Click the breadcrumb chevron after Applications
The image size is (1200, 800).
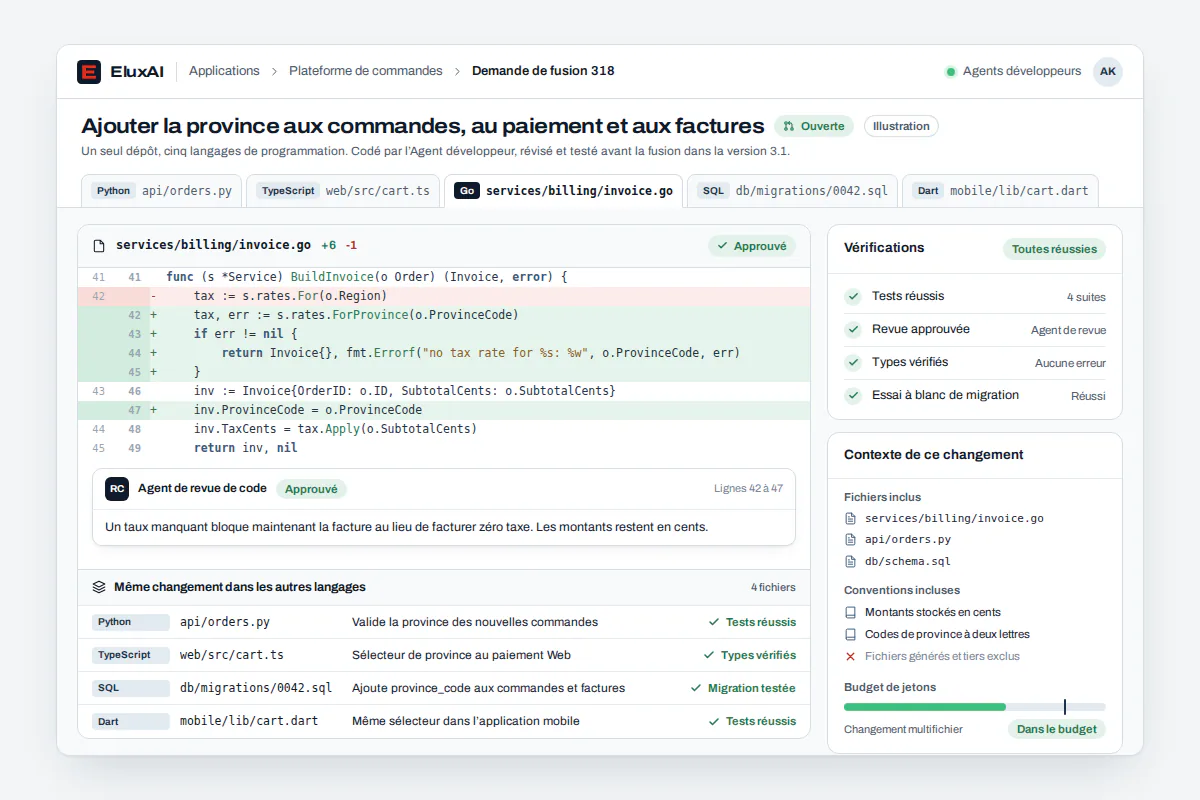coord(274,71)
